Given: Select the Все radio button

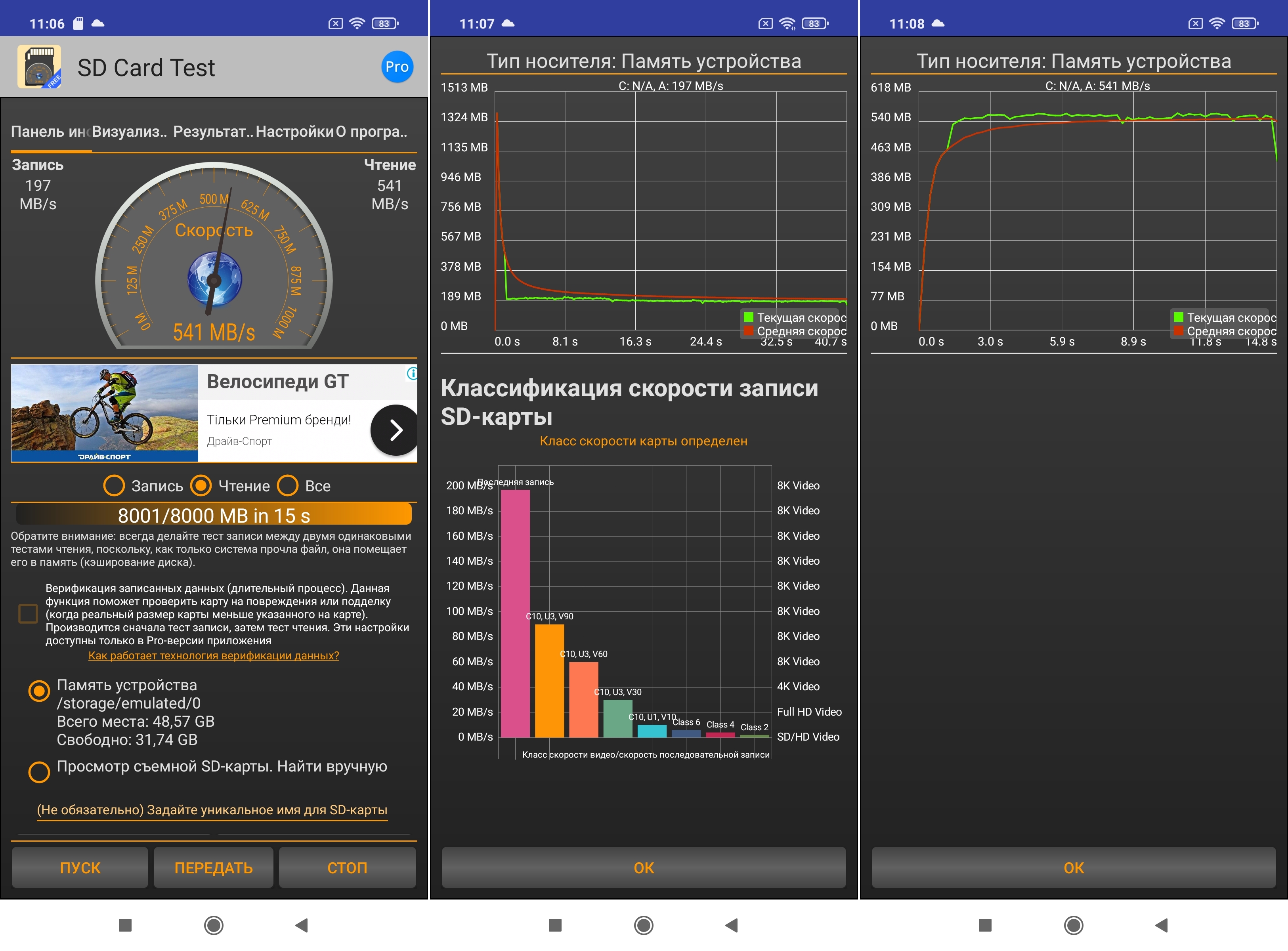Looking at the screenshot, I should [288, 485].
